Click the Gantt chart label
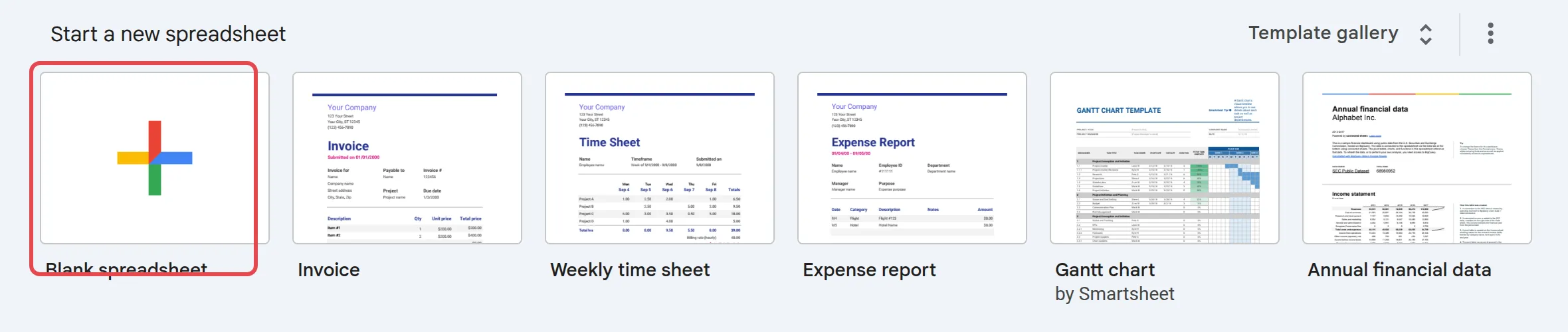The height and width of the screenshot is (332, 1568). point(1105,270)
